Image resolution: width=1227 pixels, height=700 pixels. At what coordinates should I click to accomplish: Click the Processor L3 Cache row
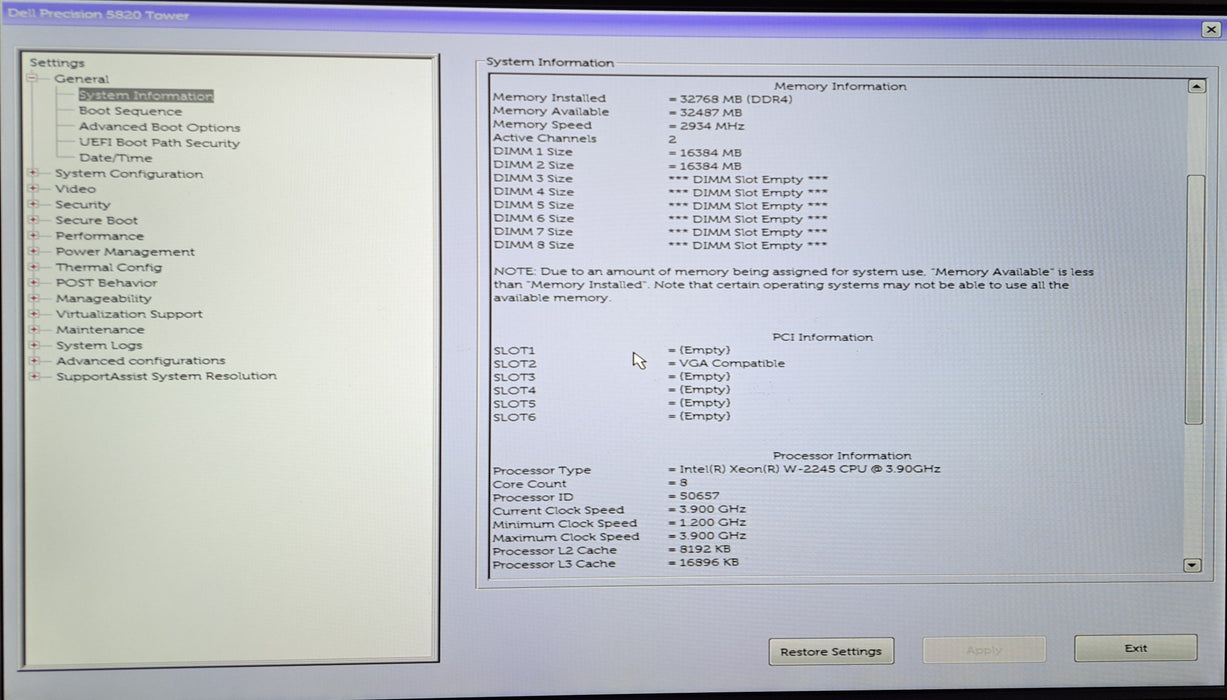[616, 564]
